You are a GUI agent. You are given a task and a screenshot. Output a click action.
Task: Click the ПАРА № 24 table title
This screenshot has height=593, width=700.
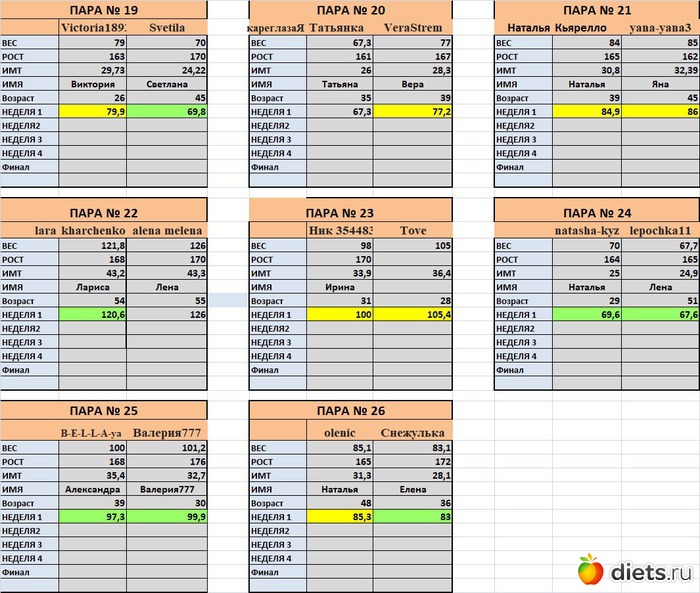[596, 212]
